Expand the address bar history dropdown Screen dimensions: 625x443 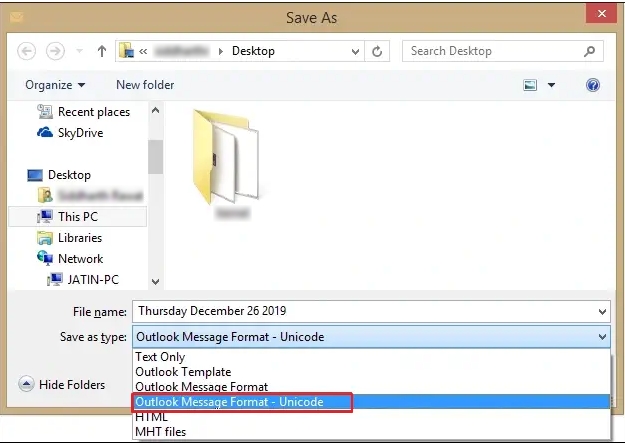[x=355, y=51]
